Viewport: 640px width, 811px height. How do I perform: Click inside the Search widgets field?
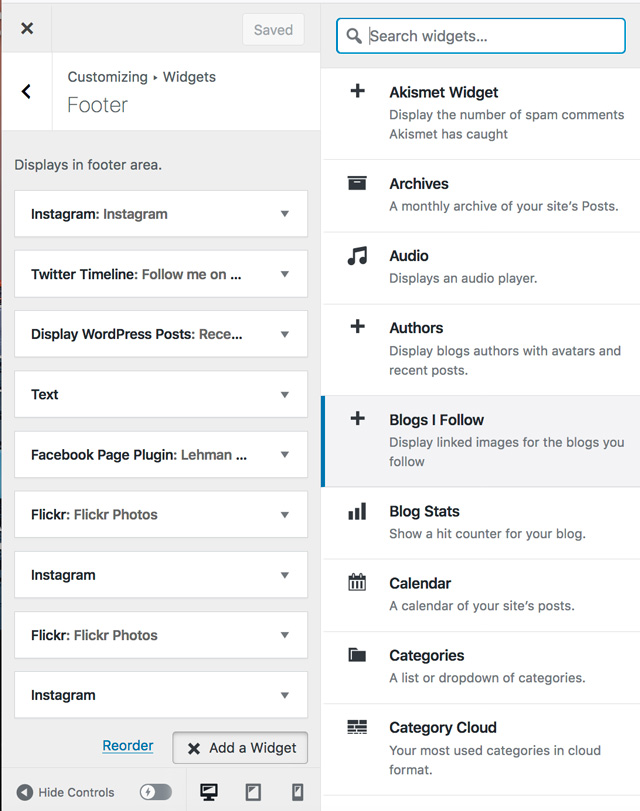point(490,36)
